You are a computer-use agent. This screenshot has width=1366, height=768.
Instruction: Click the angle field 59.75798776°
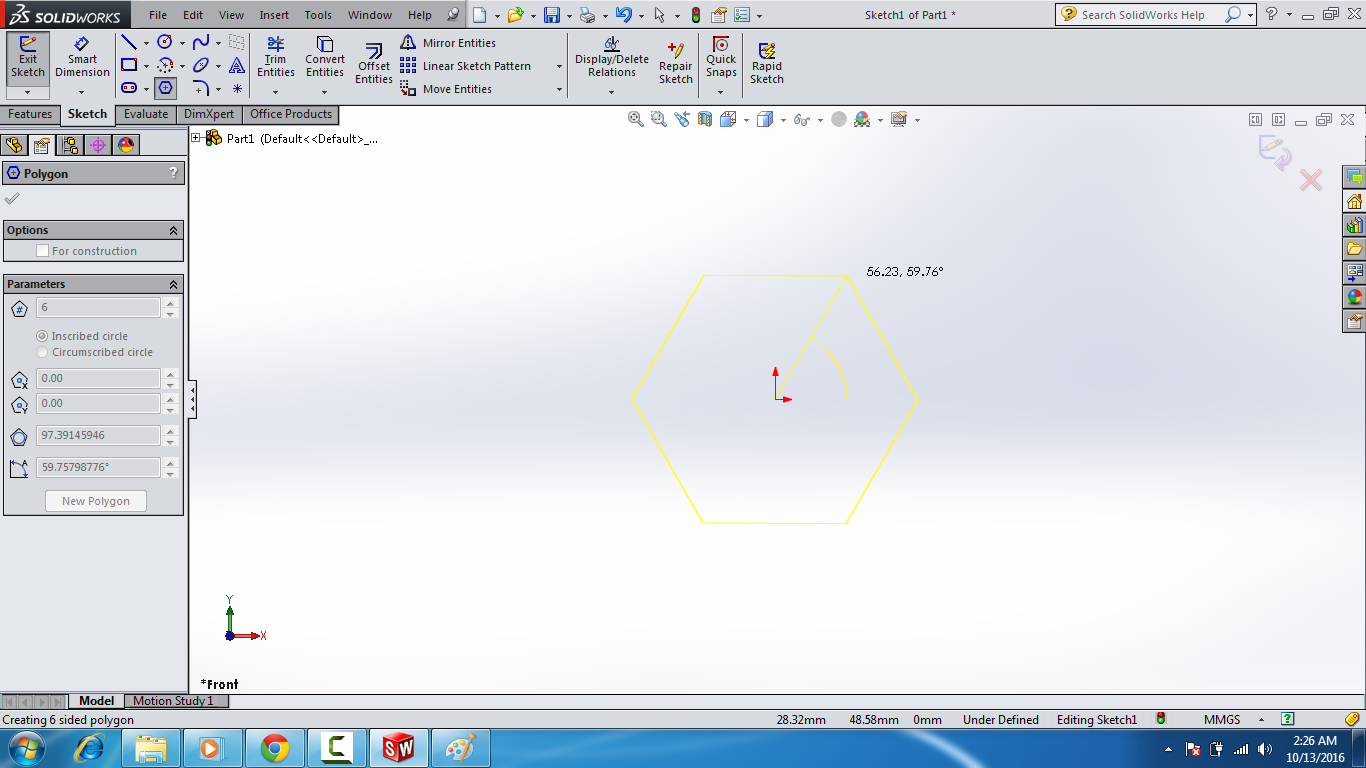(98, 468)
